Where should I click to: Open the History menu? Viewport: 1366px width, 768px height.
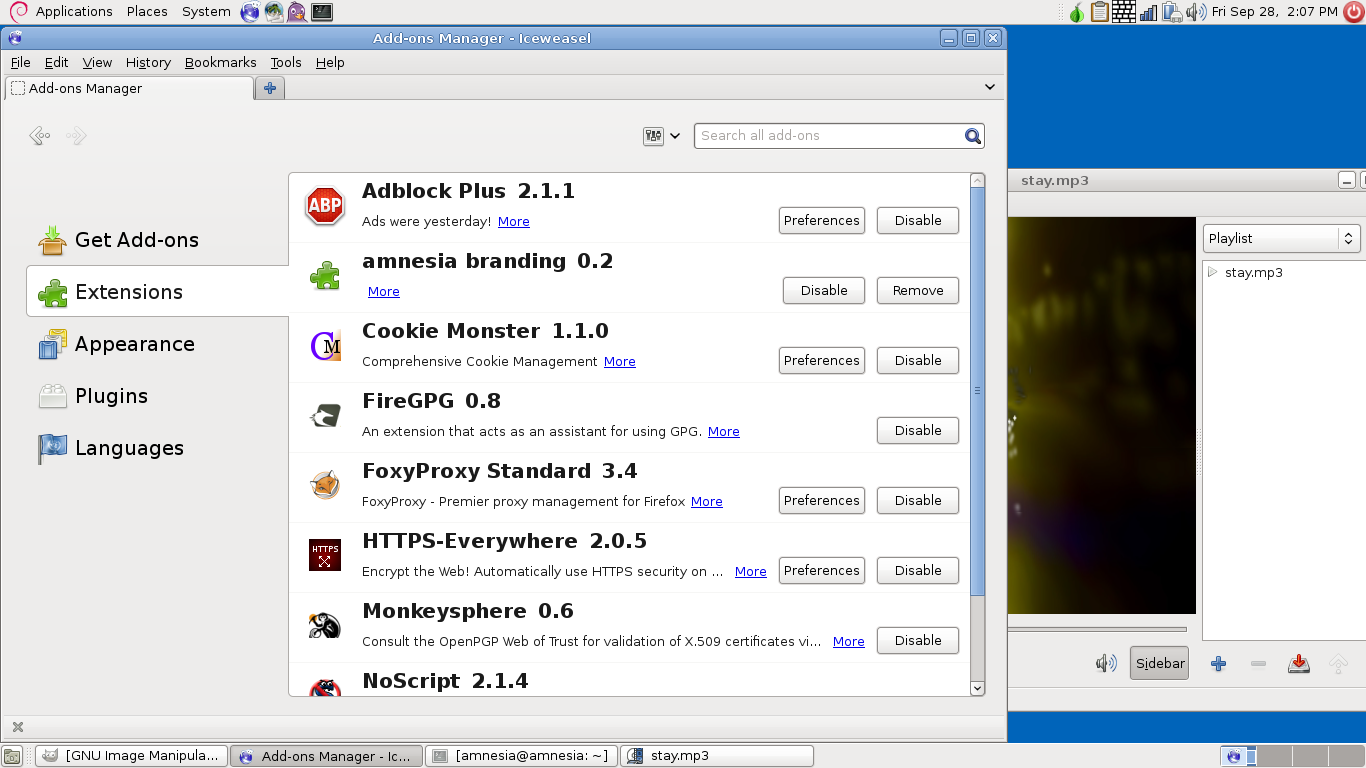point(148,62)
